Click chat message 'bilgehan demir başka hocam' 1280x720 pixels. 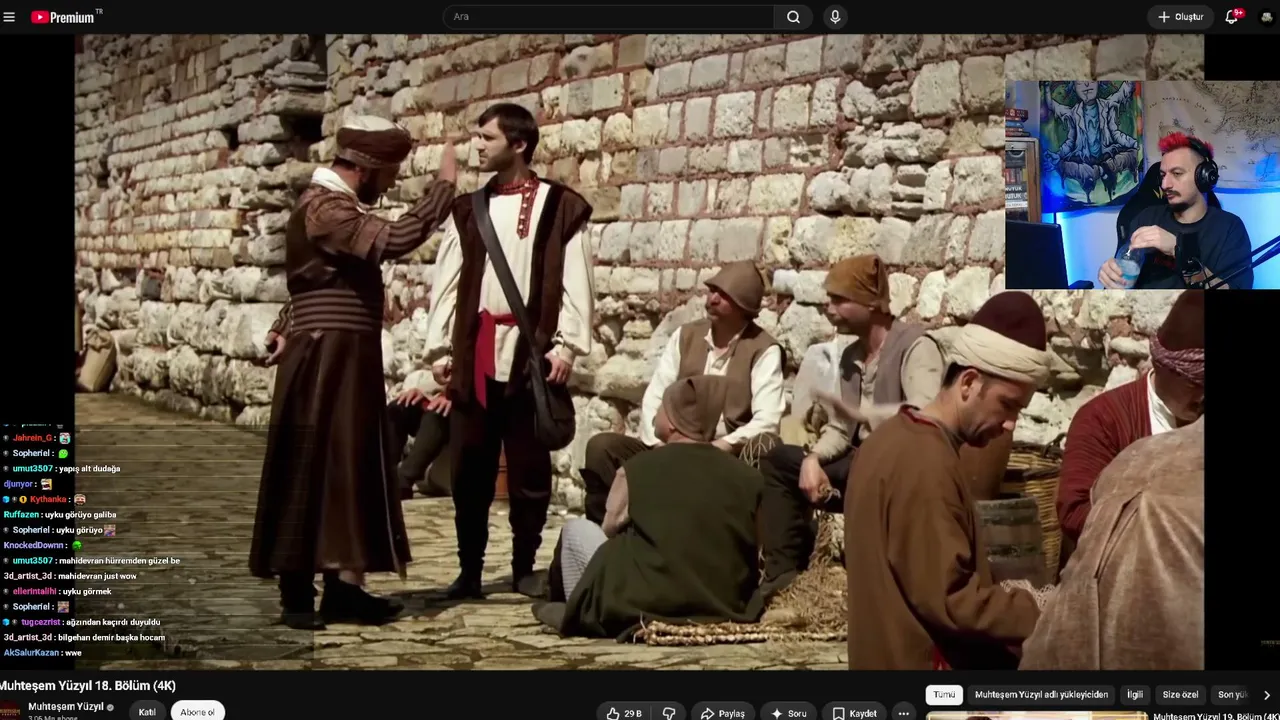point(111,637)
